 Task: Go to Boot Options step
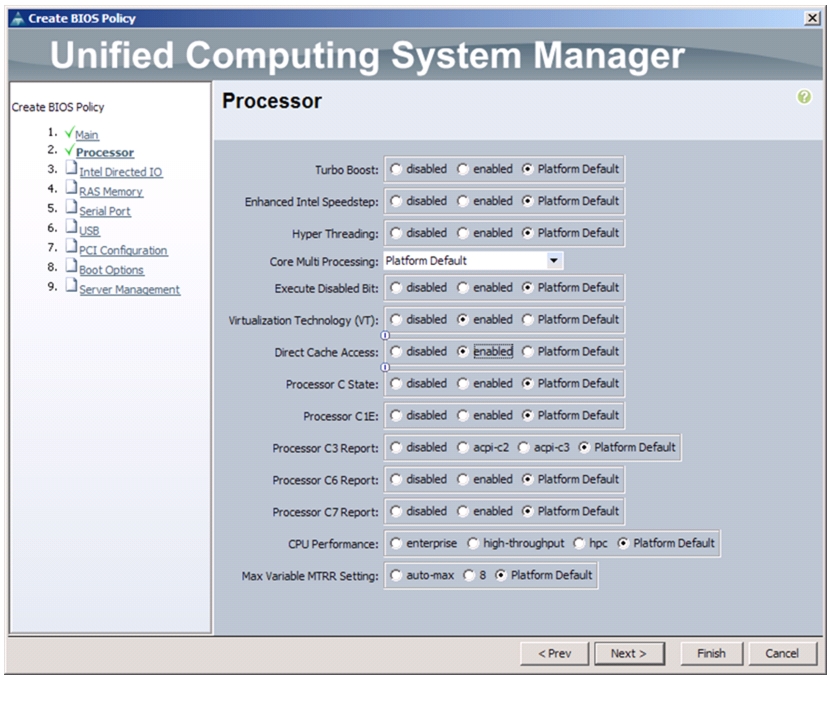[x=112, y=270]
